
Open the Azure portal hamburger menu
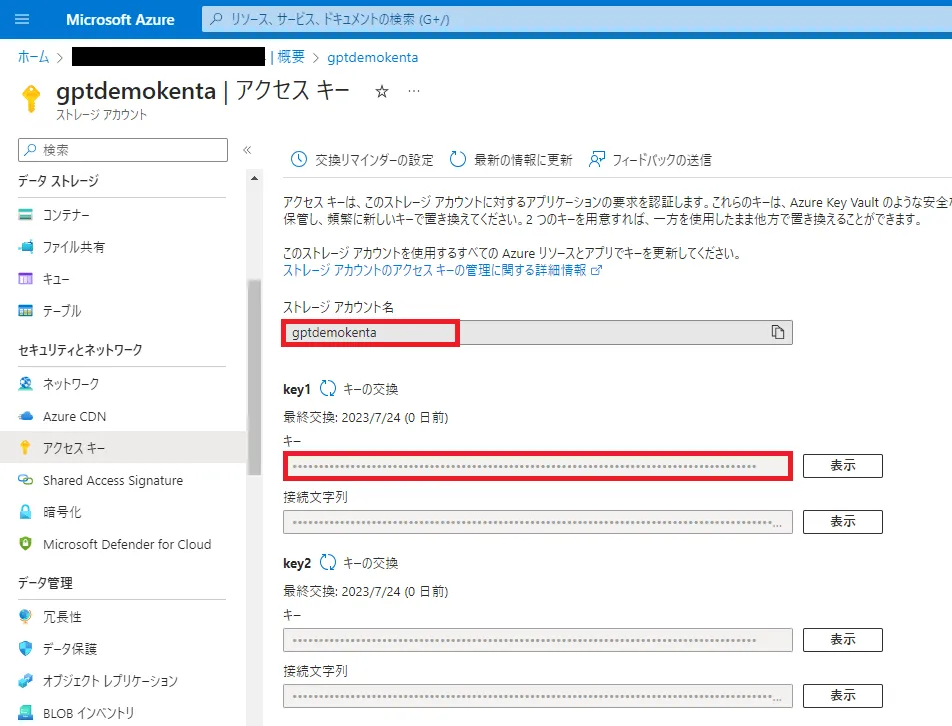pyautogui.click(x=22, y=19)
